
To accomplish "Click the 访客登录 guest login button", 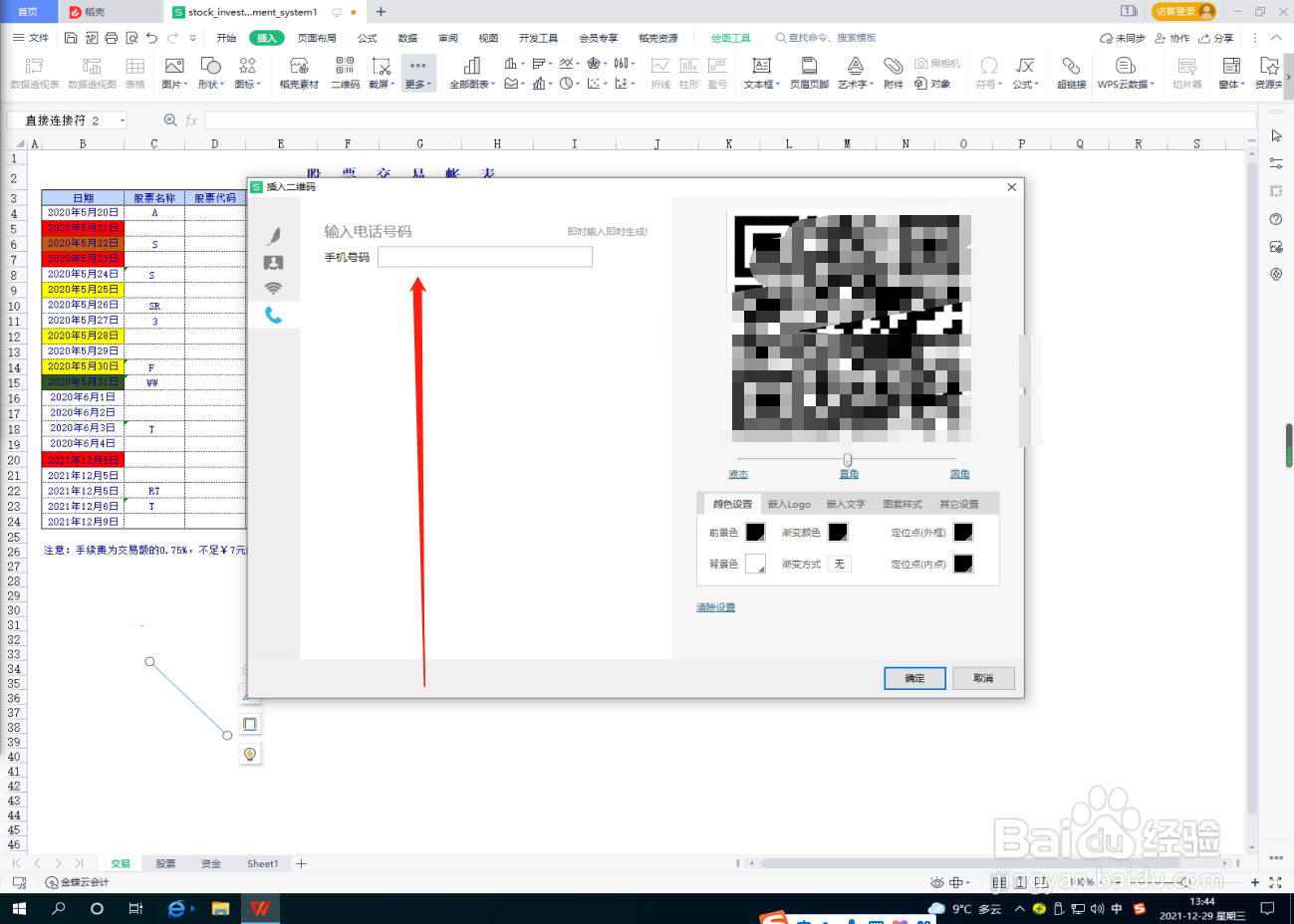I will point(1183,11).
